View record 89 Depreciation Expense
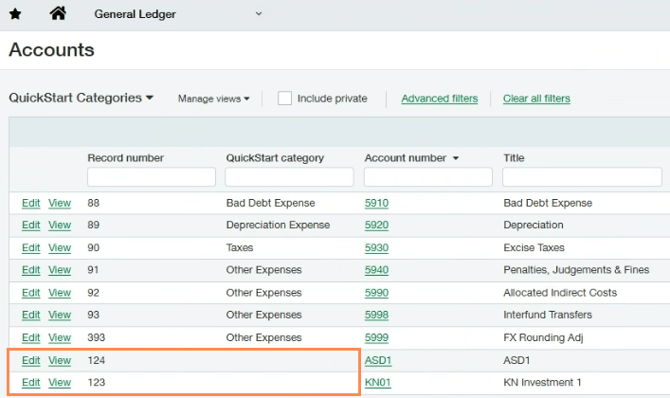Viewport: 670px width, 398px height. pos(59,225)
